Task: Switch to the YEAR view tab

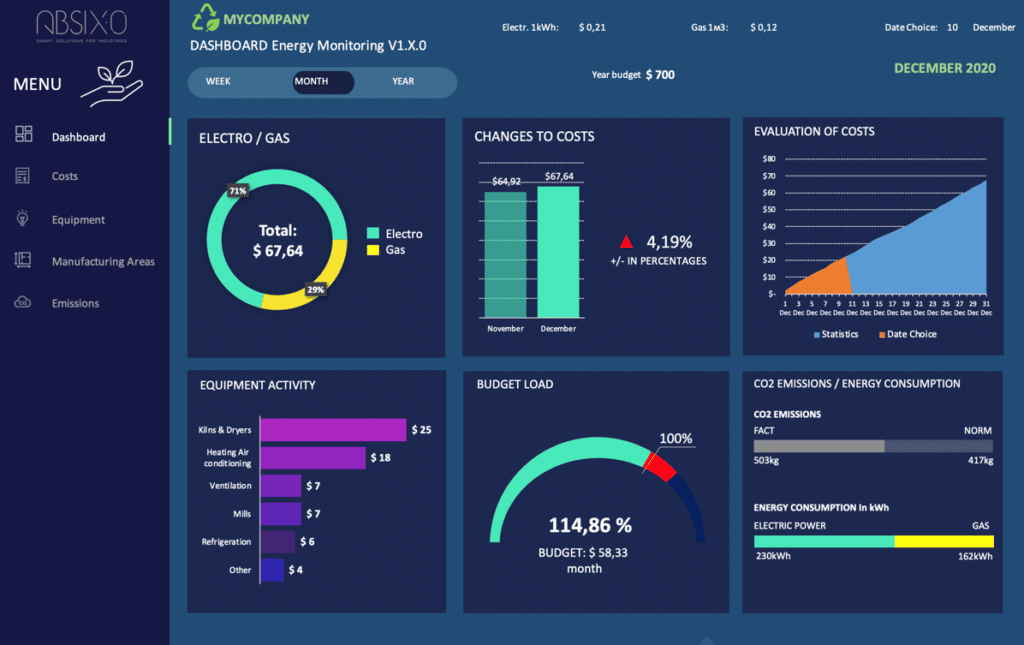Action: pos(404,82)
